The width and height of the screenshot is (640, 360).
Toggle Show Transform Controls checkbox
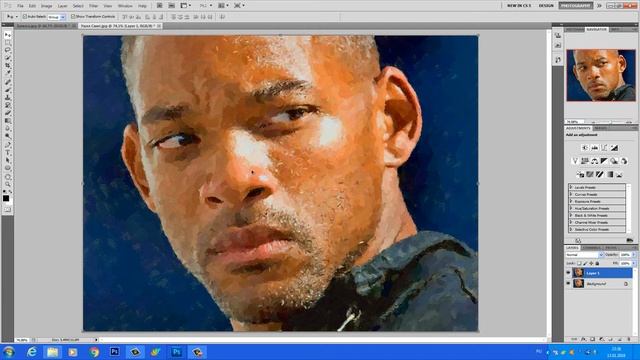(x=73, y=17)
